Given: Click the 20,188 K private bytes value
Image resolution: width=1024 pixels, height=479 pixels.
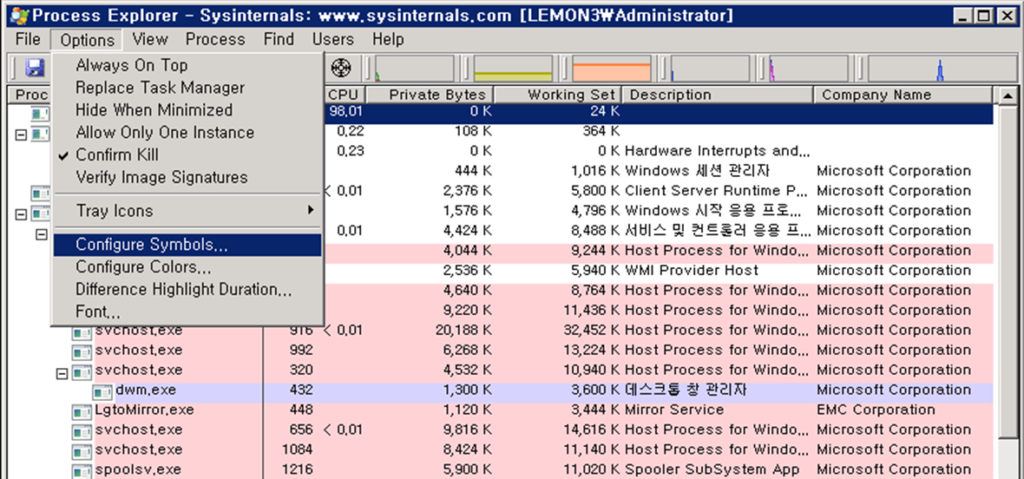Looking at the screenshot, I should pyautogui.click(x=464, y=331).
